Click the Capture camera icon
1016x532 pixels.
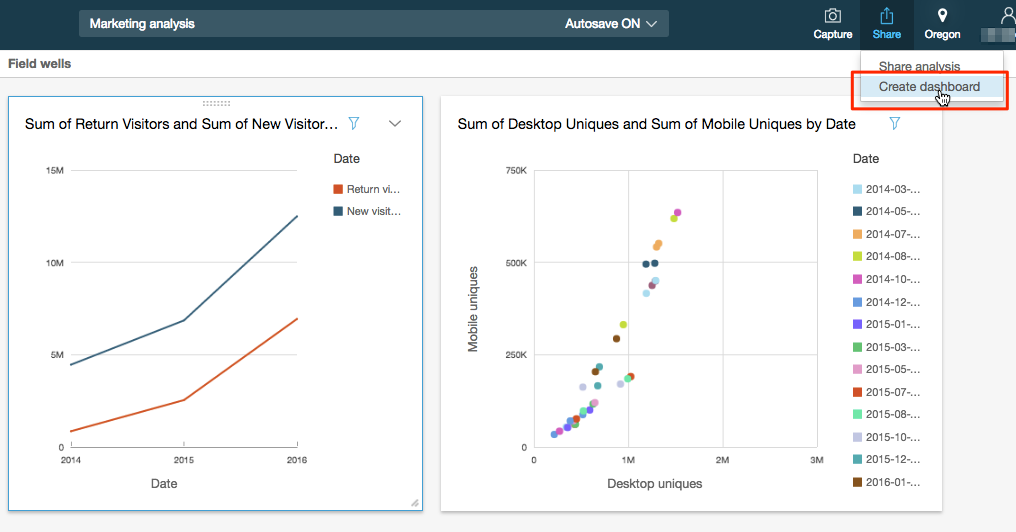(833, 16)
